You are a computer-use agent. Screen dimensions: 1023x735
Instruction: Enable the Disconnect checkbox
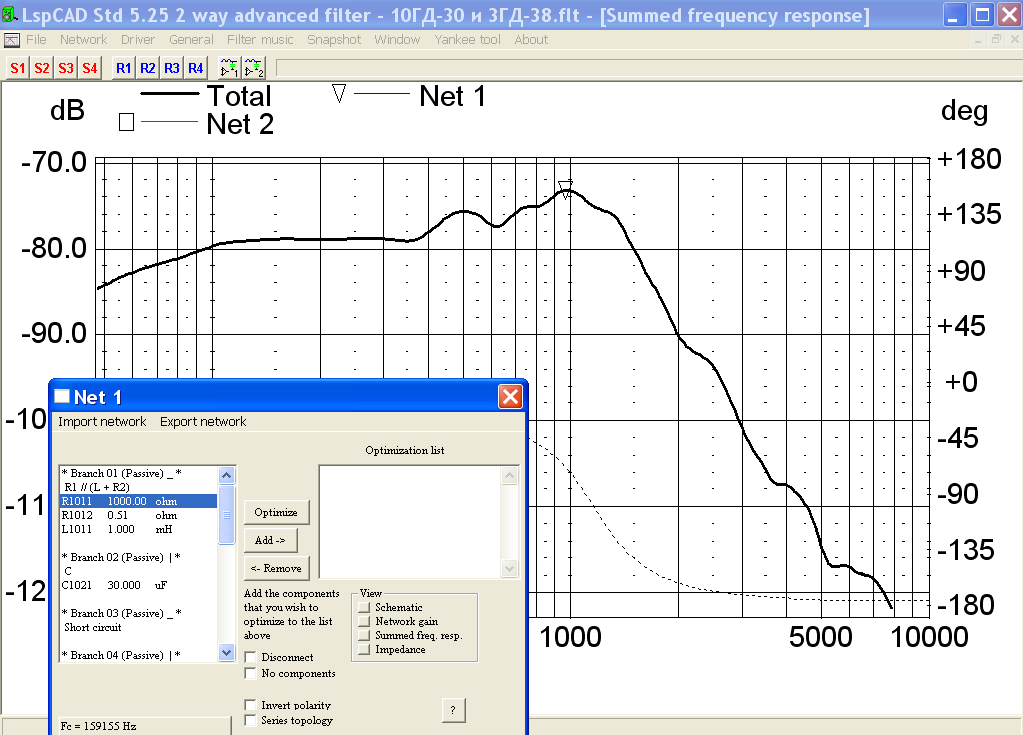pos(250,657)
